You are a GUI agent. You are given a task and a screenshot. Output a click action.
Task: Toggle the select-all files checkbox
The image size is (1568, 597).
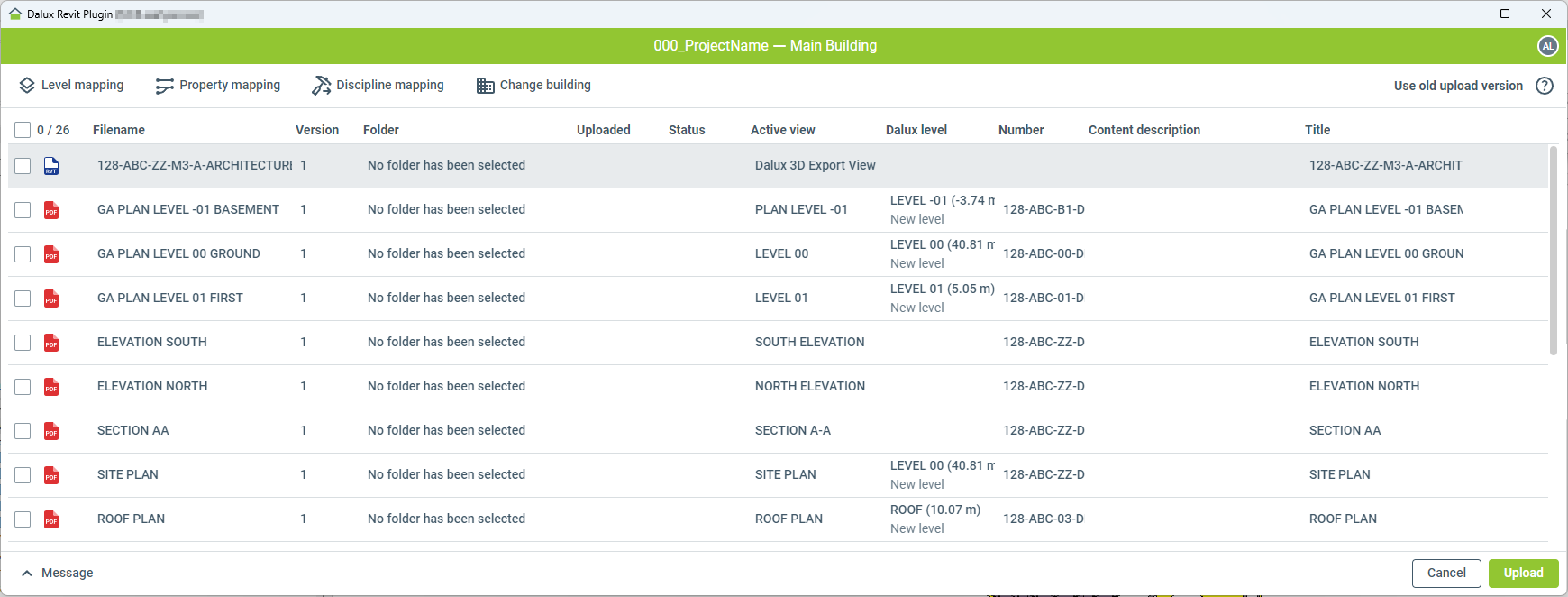pos(23,130)
